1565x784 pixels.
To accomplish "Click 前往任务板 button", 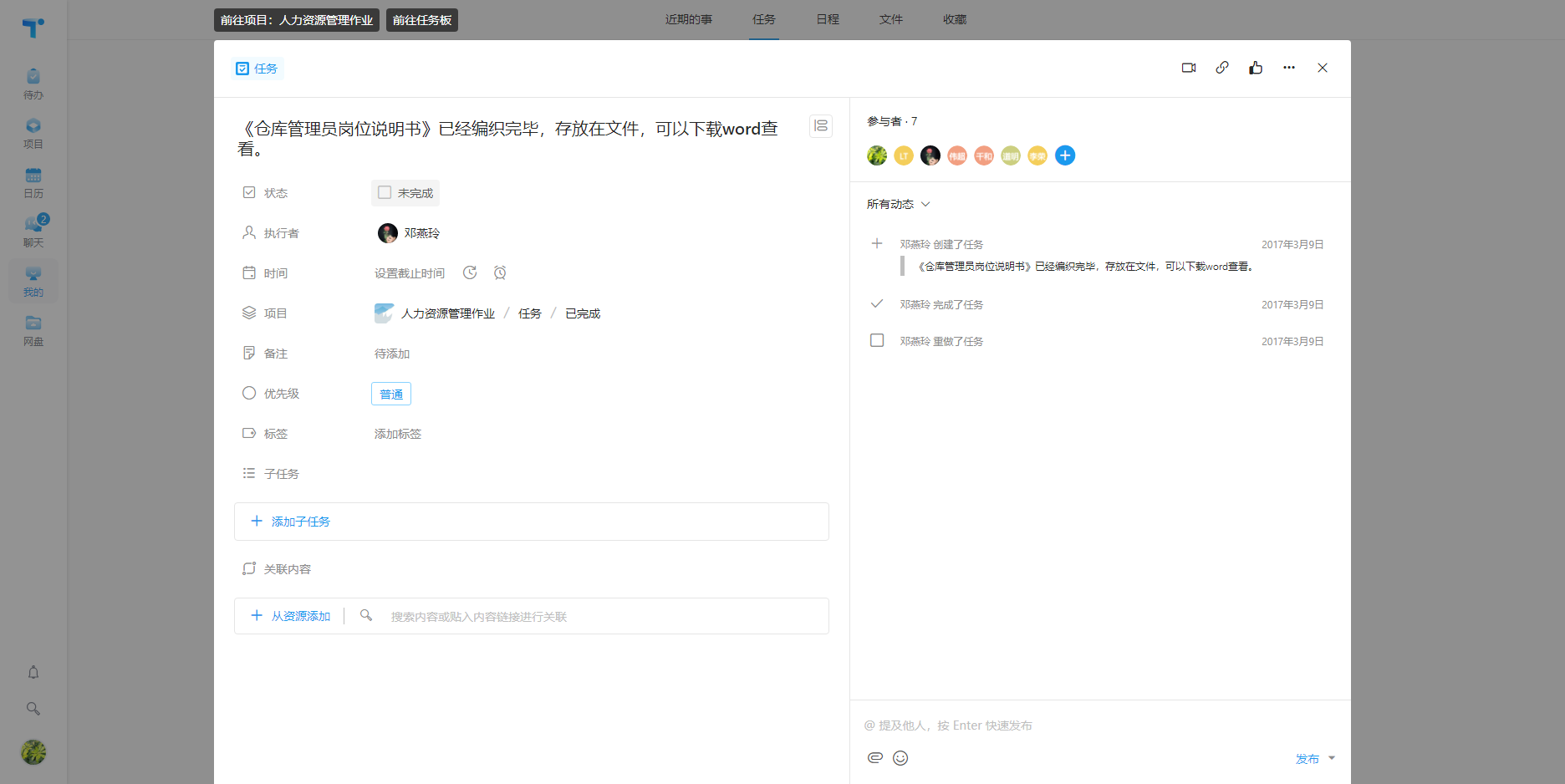I will (422, 20).
